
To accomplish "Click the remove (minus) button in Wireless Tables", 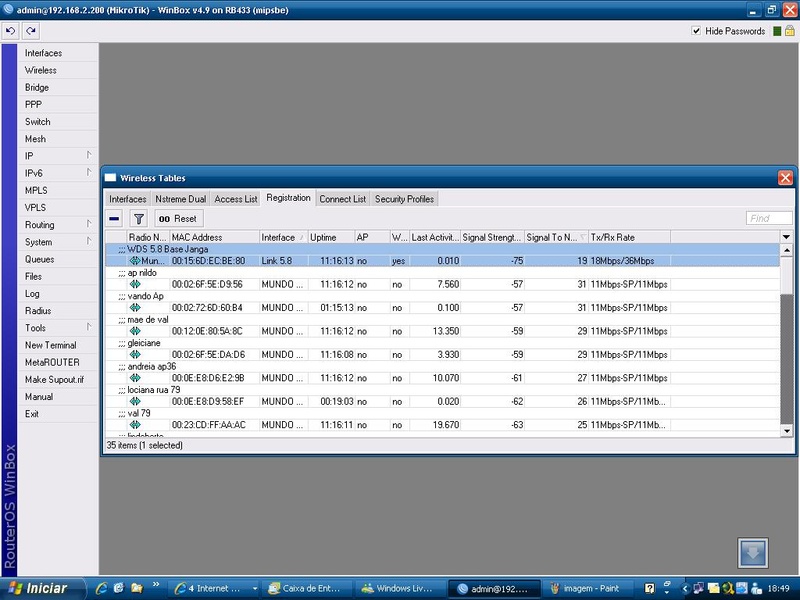I will [x=114, y=219].
